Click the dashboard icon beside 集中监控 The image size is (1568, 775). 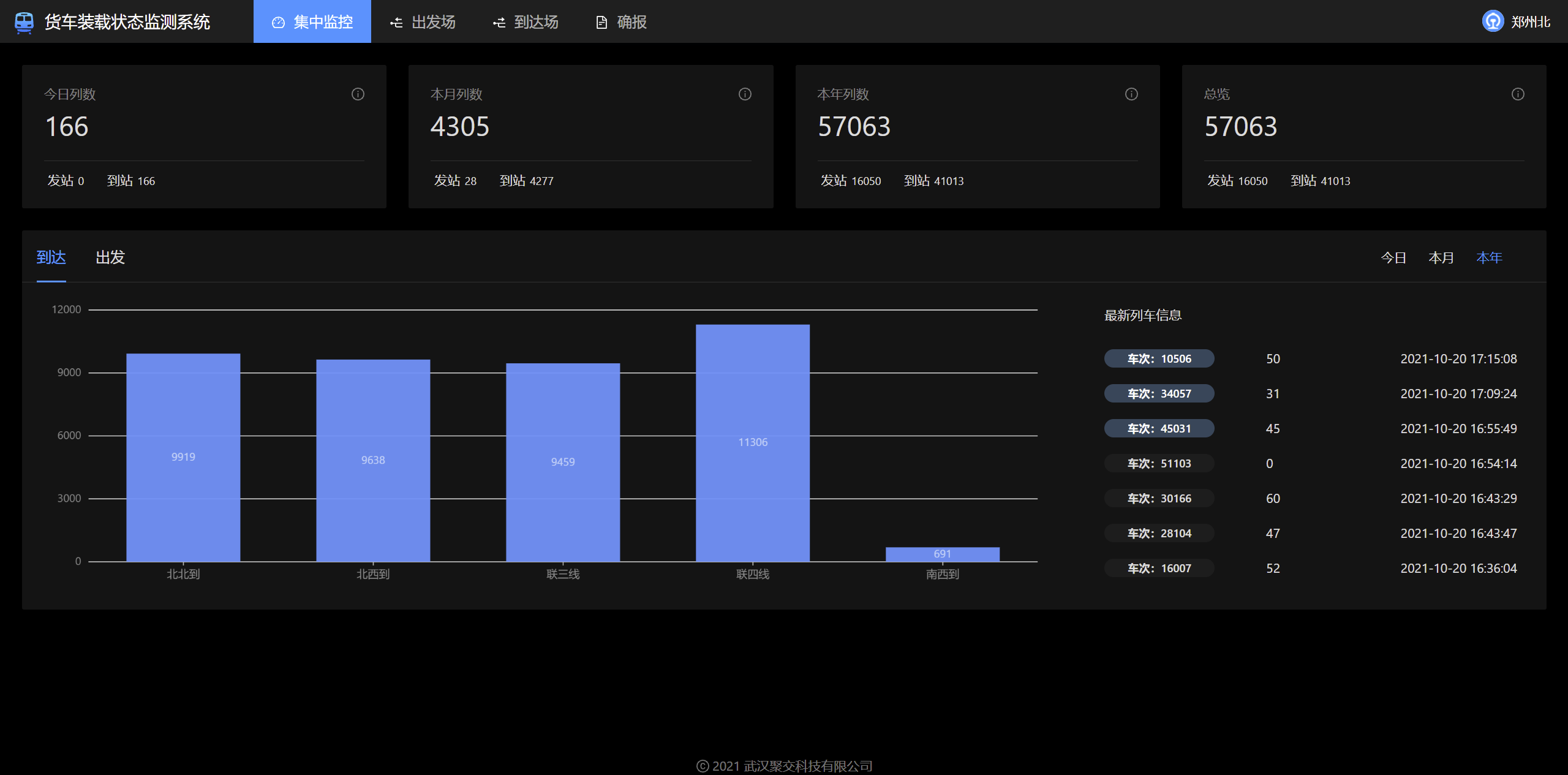pos(278,23)
